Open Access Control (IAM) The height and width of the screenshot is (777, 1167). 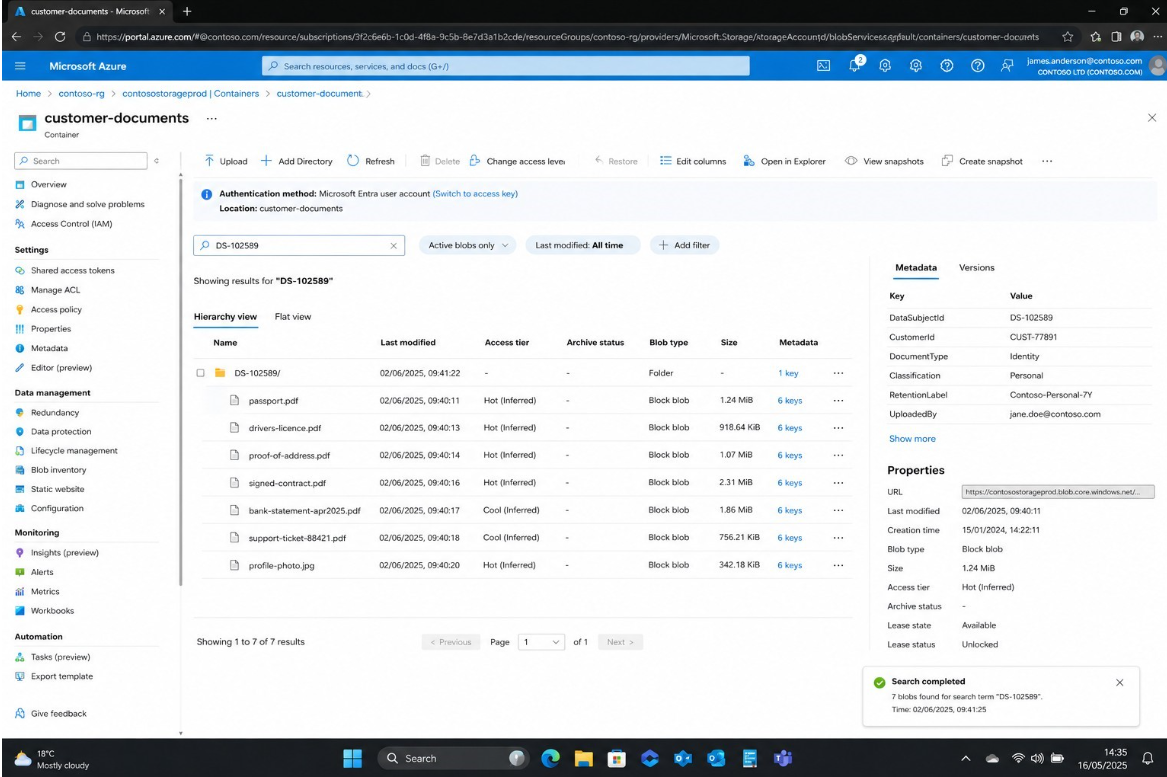(x=71, y=223)
